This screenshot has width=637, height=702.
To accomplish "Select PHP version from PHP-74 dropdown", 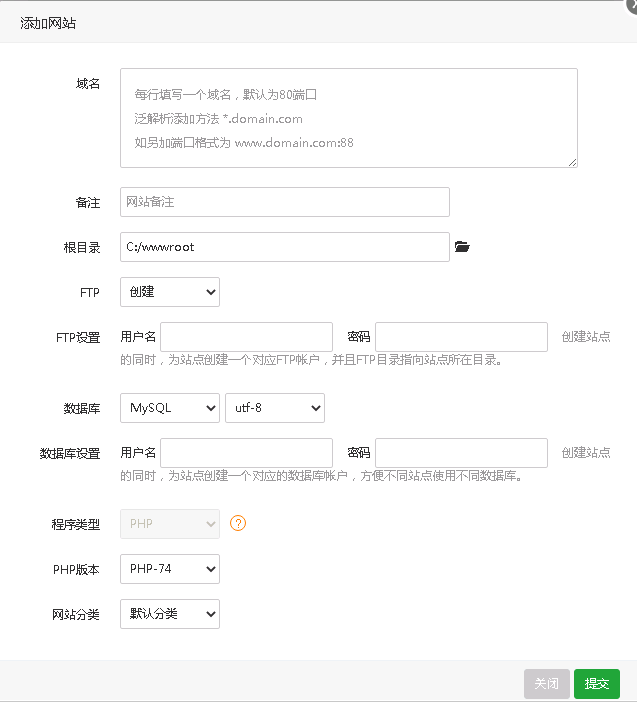I will (170, 569).
